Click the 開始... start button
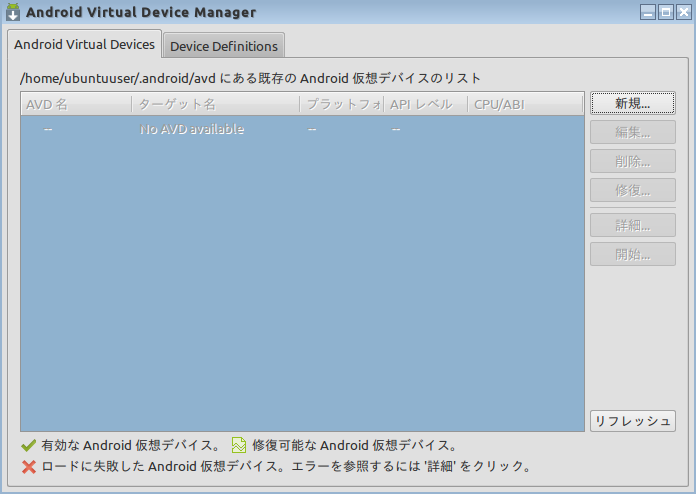 (x=633, y=254)
